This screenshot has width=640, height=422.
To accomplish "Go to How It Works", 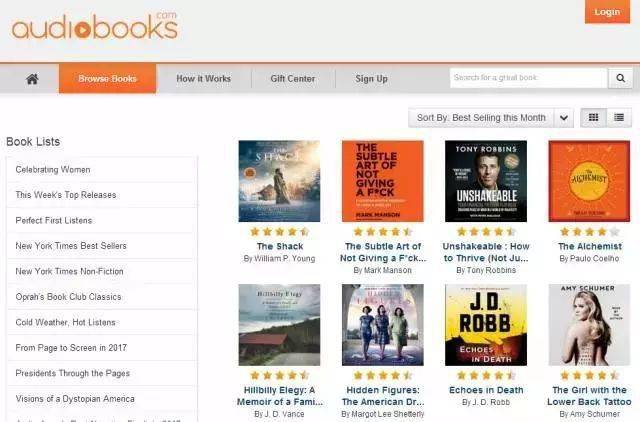I will [203, 78].
